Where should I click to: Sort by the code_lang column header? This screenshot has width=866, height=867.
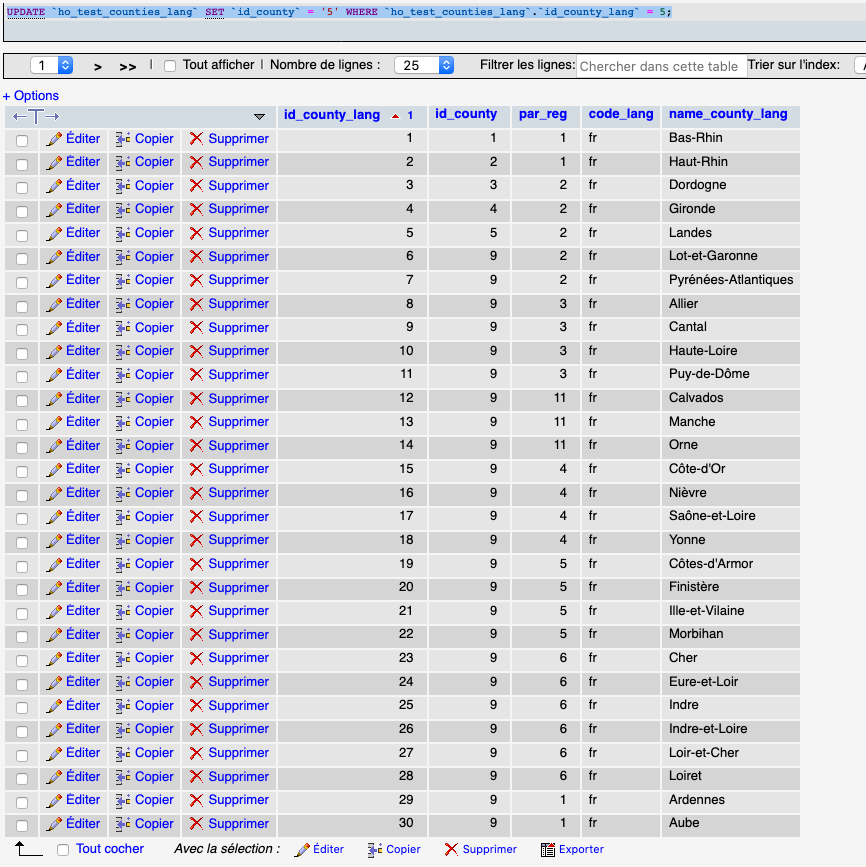[620, 113]
